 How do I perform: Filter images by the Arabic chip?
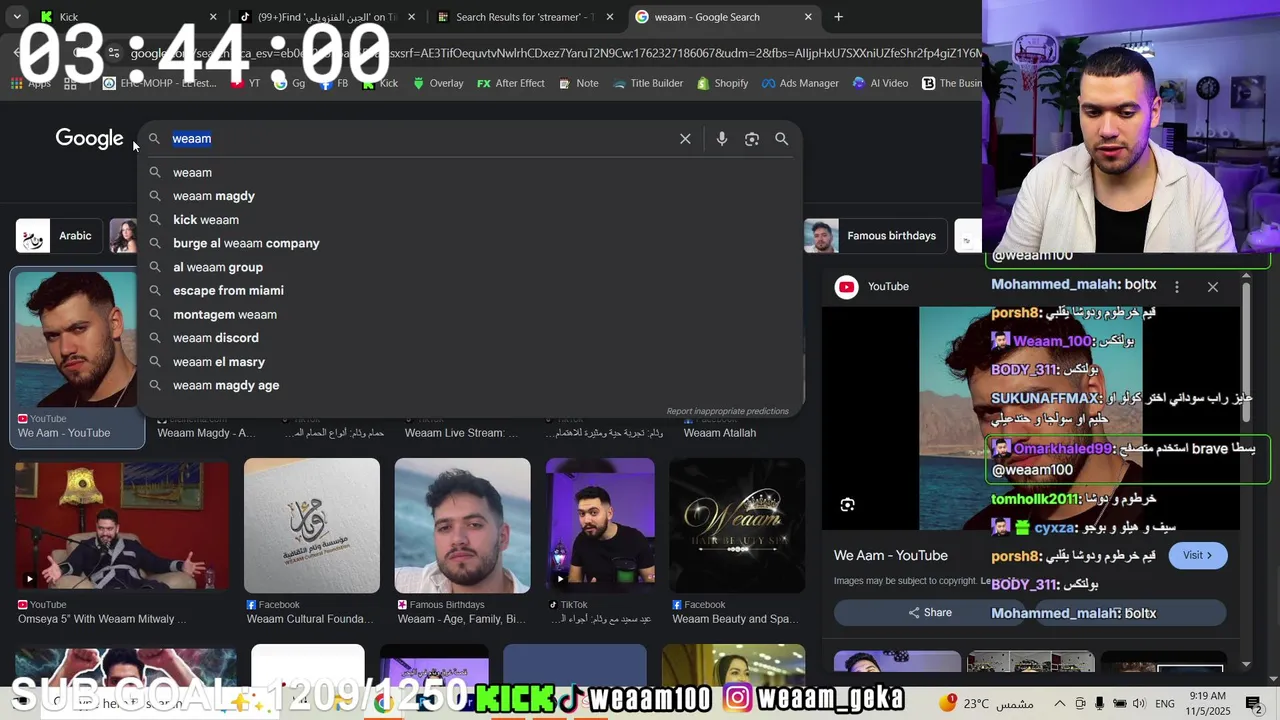[x=60, y=236]
